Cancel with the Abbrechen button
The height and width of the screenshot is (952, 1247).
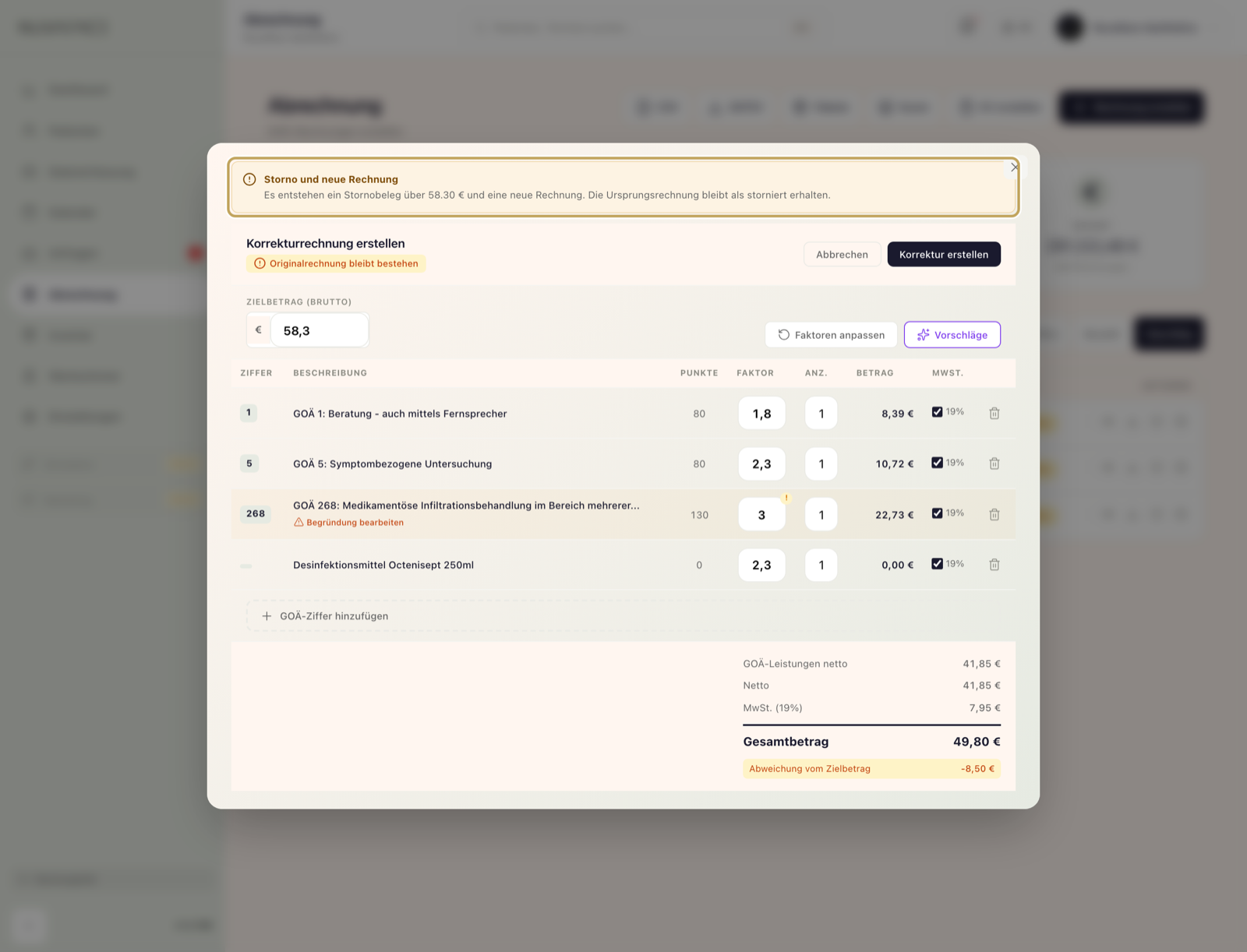click(842, 255)
